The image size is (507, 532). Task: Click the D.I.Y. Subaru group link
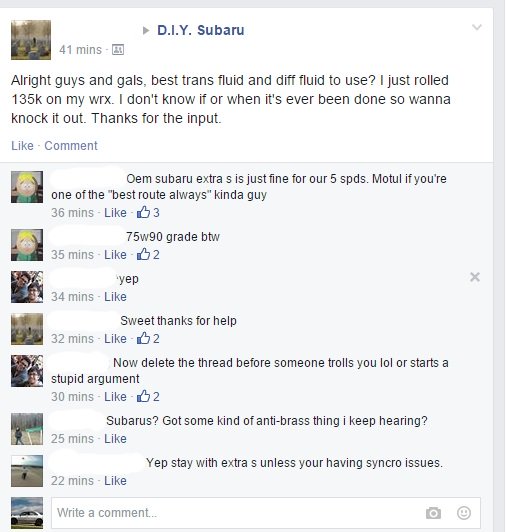(201, 30)
